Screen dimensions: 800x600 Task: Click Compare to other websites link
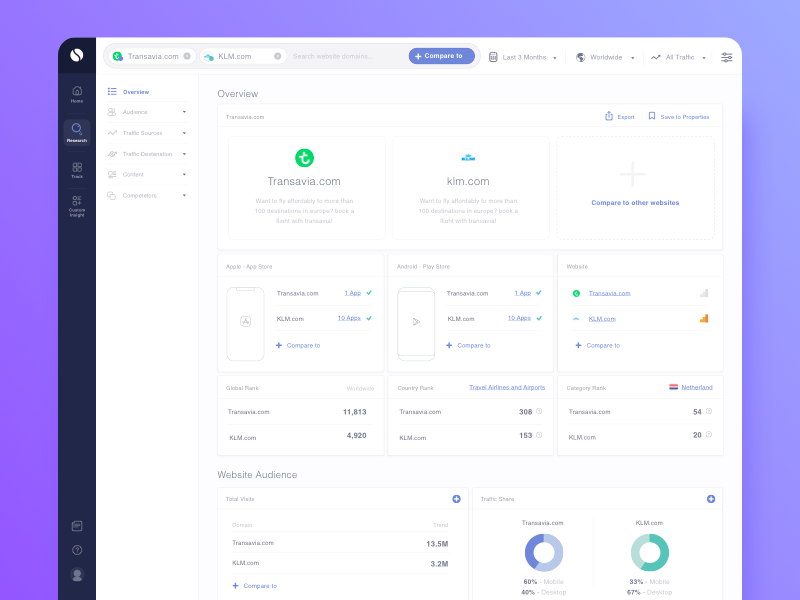pos(635,203)
